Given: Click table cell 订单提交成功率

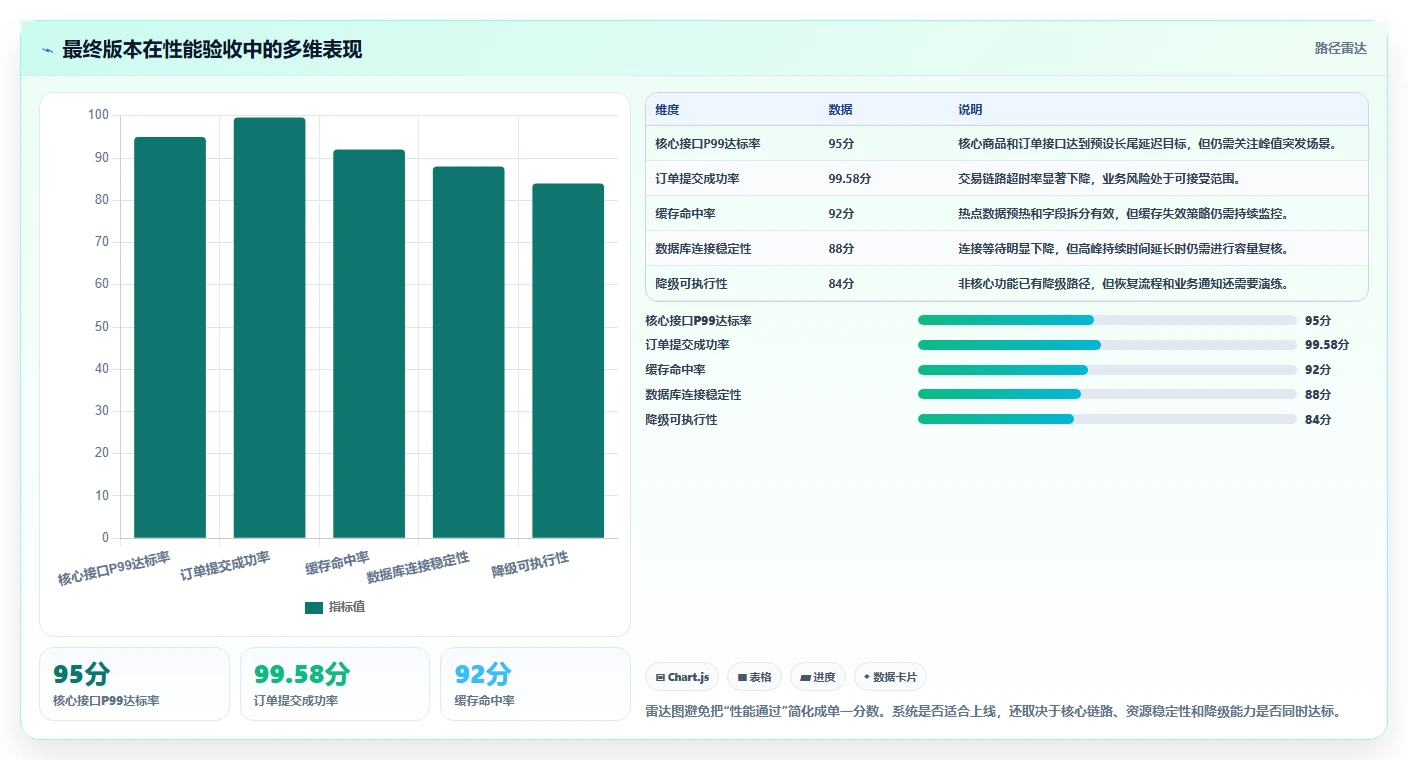Looking at the screenshot, I should coord(697,179).
